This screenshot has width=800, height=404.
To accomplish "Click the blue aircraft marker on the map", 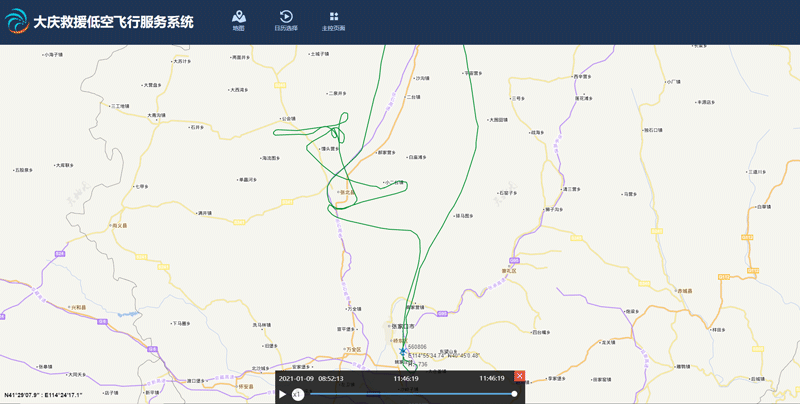I will coord(404,354).
